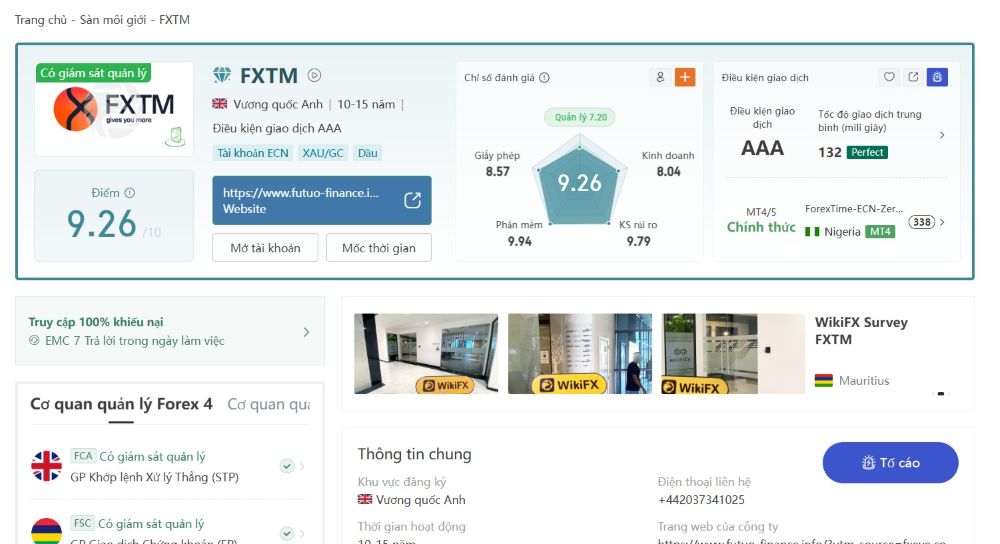The image size is (1000, 544).
Task: Click XAU/GC tag
Action: click(323, 153)
